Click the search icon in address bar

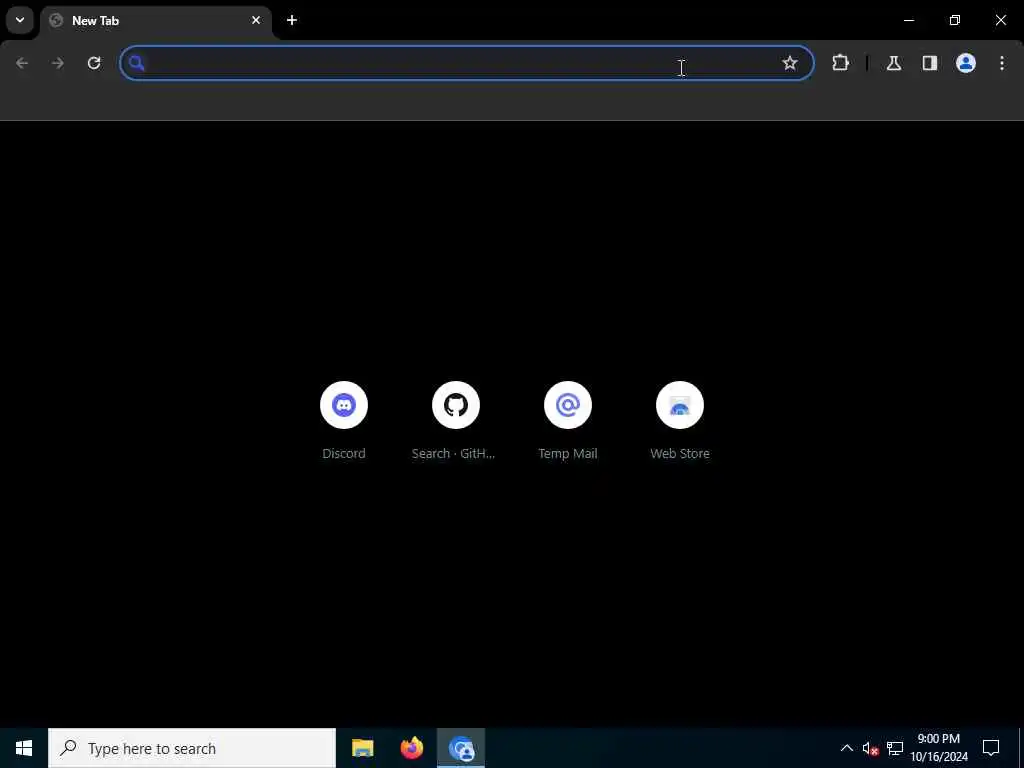(136, 63)
